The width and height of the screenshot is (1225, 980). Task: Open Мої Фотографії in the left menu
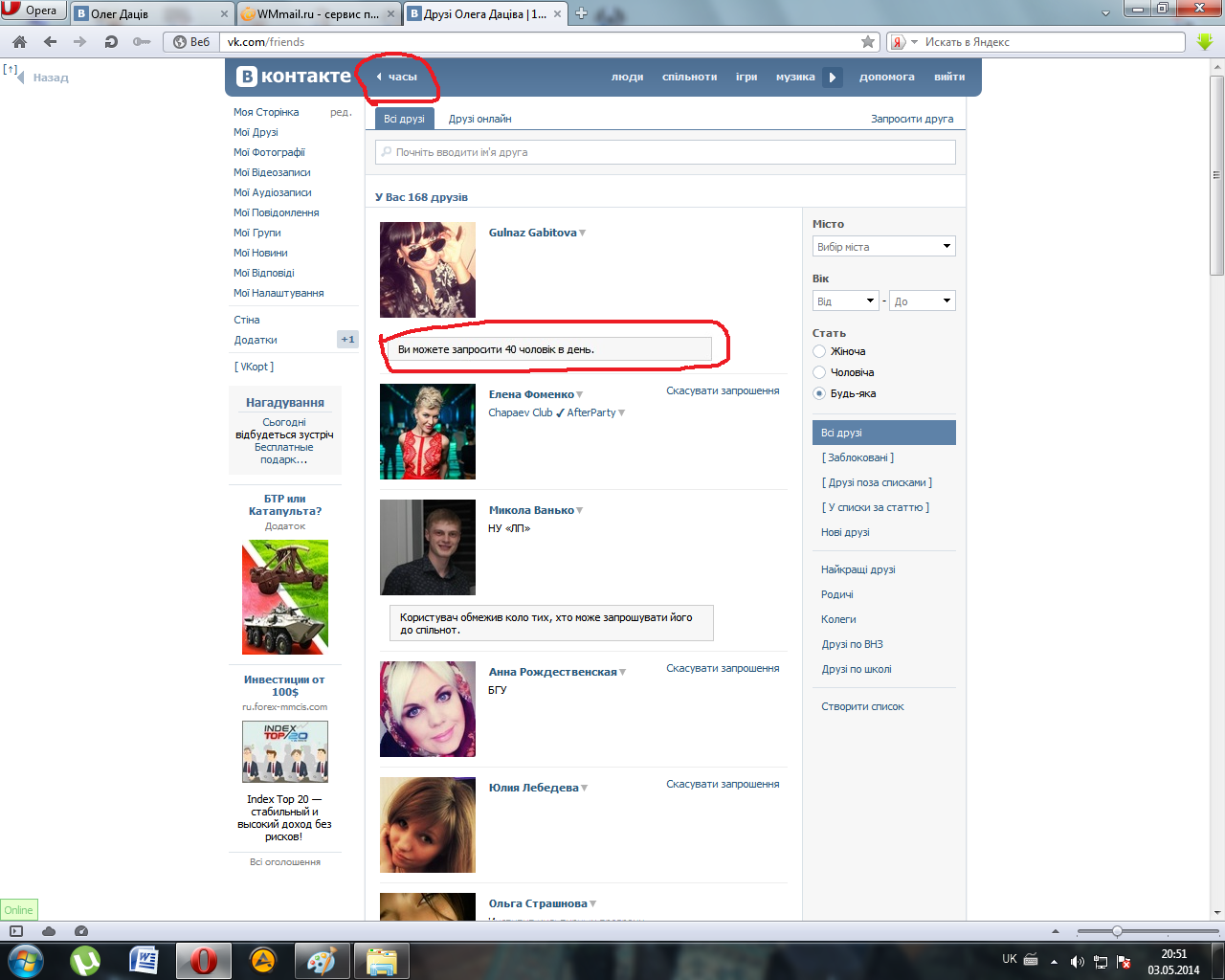point(269,152)
